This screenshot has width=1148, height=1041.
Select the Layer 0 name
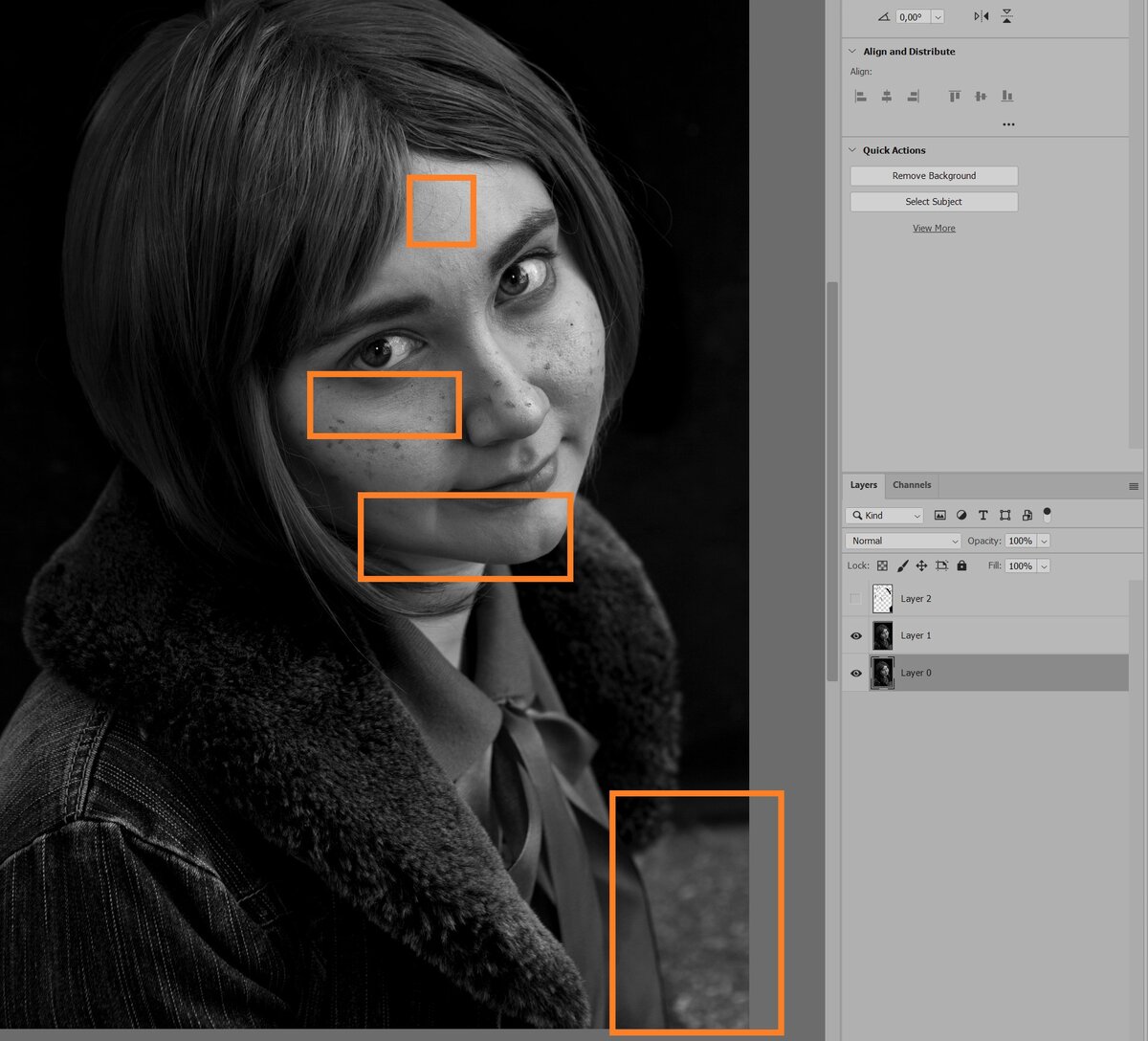tap(916, 673)
